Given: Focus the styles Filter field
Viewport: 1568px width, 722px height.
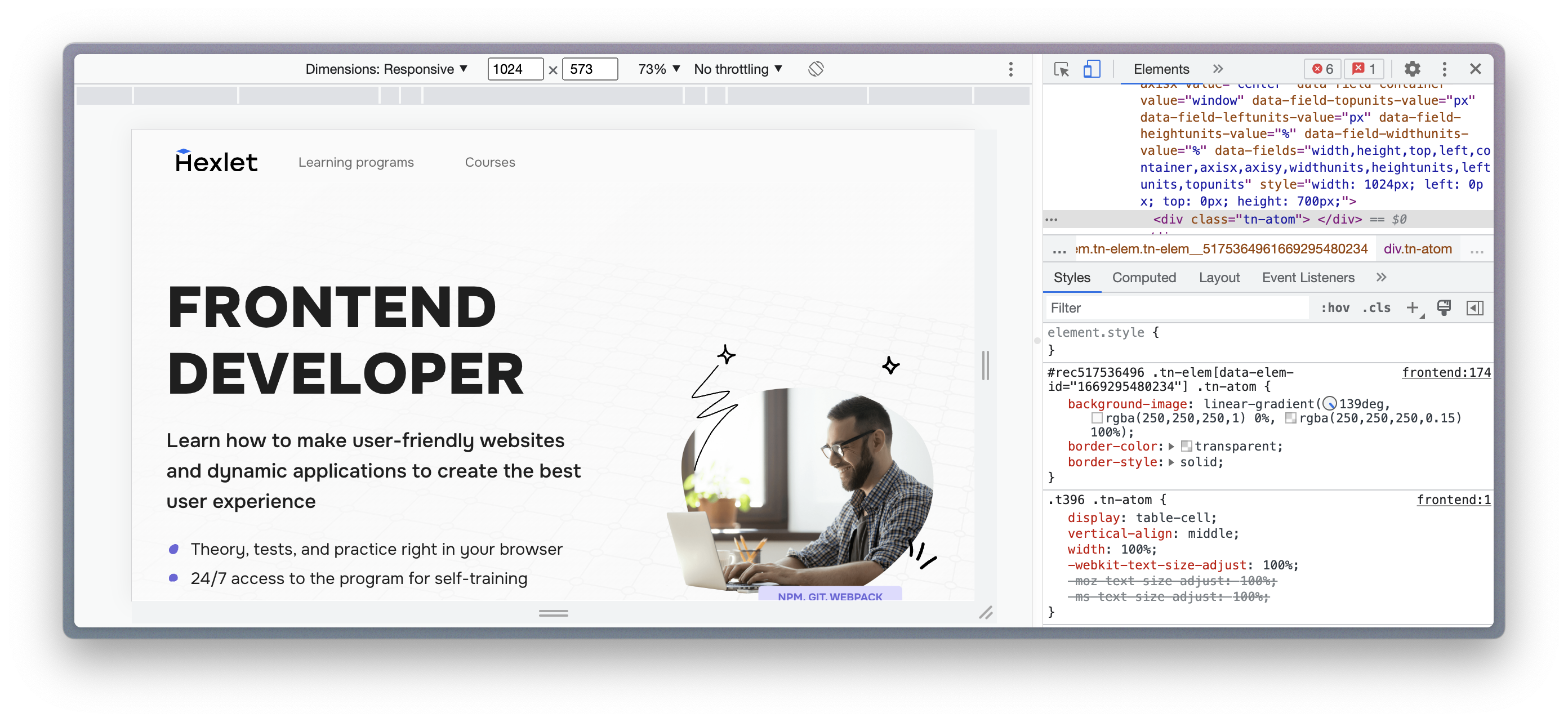Looking at the screenshot, I should (x=1177, y=308).
